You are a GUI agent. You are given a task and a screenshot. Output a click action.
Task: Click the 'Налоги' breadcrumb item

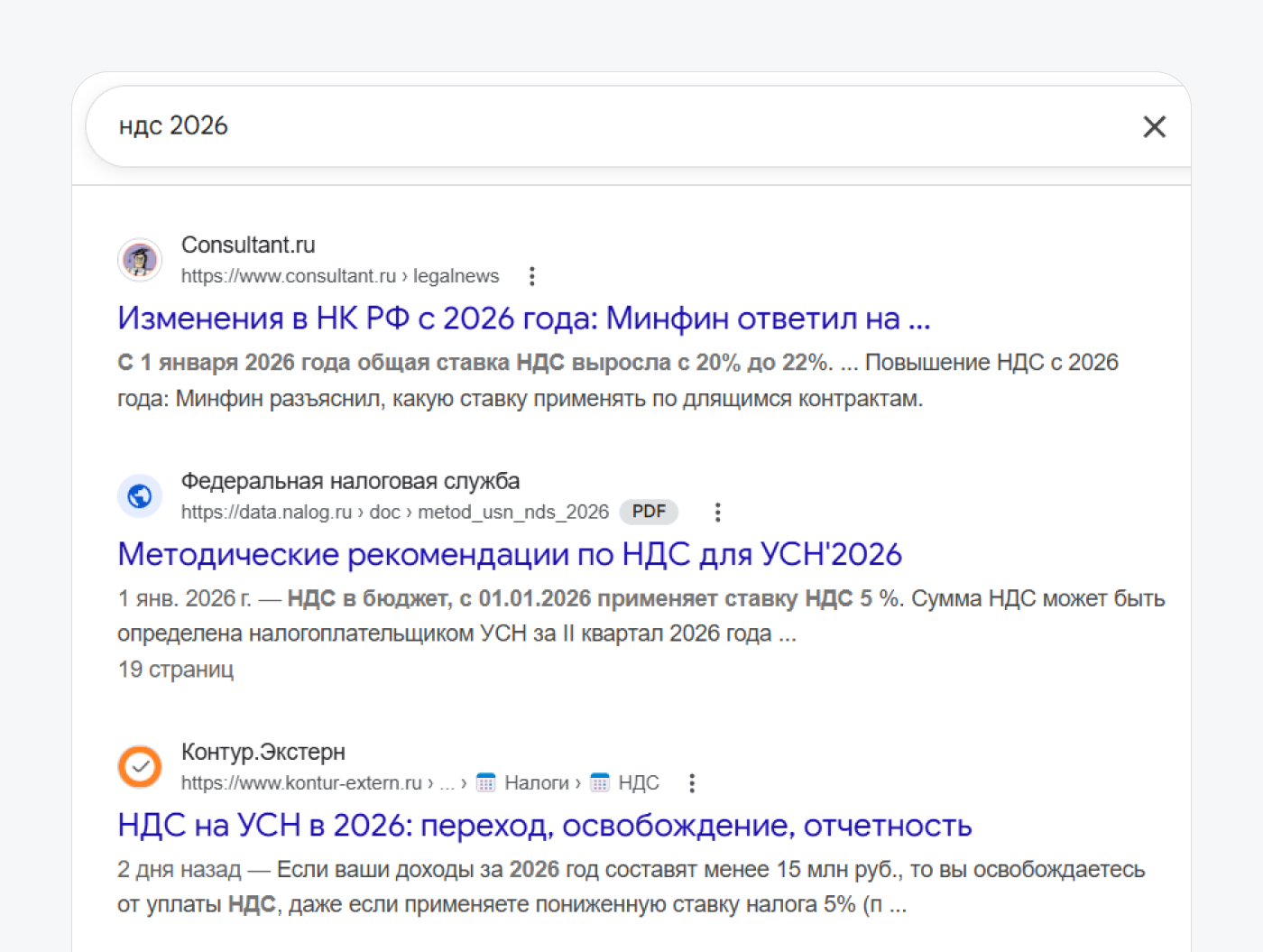coord(537,783)
